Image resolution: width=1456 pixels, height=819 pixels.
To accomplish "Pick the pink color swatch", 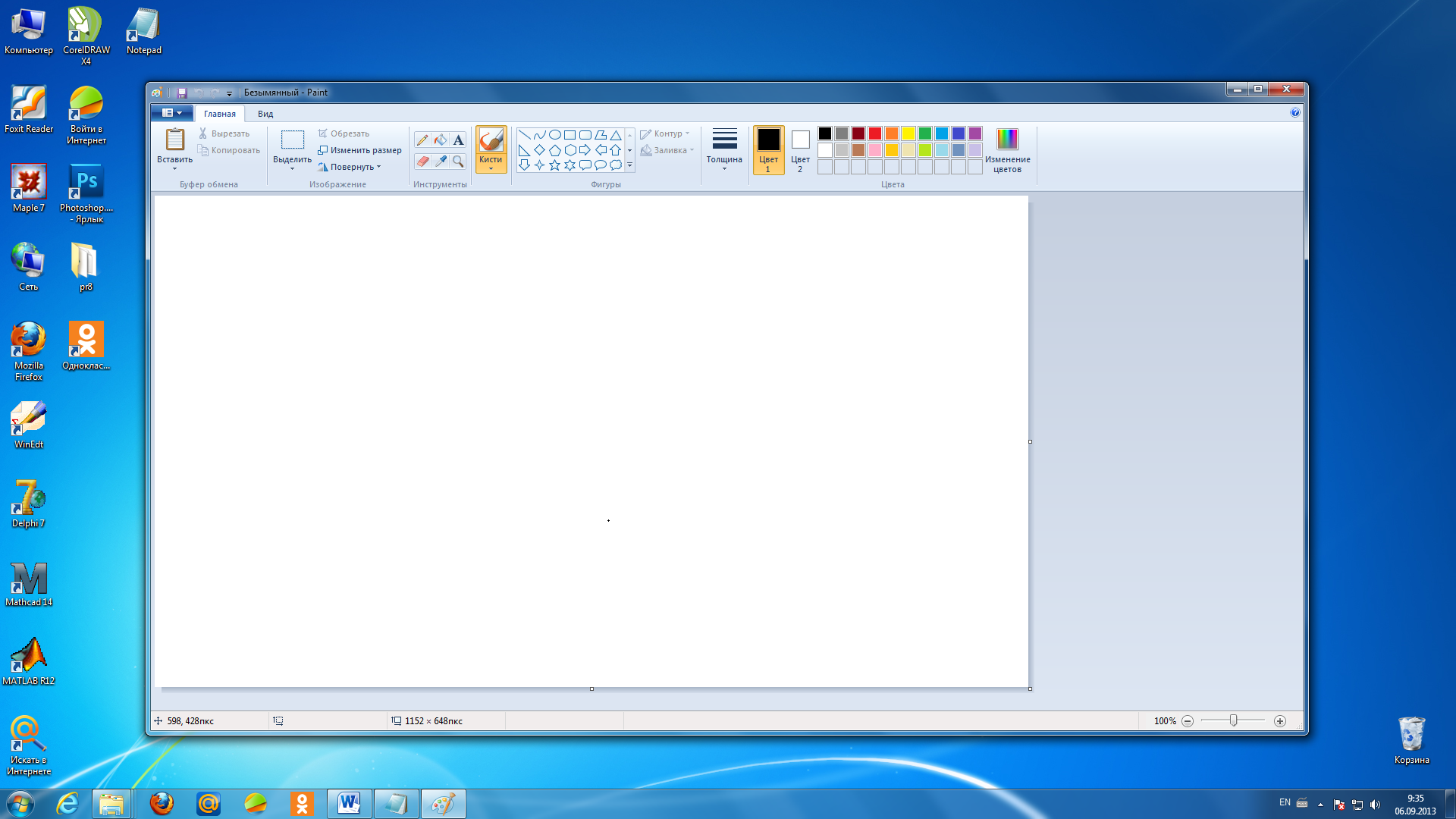I will (875, 150).
